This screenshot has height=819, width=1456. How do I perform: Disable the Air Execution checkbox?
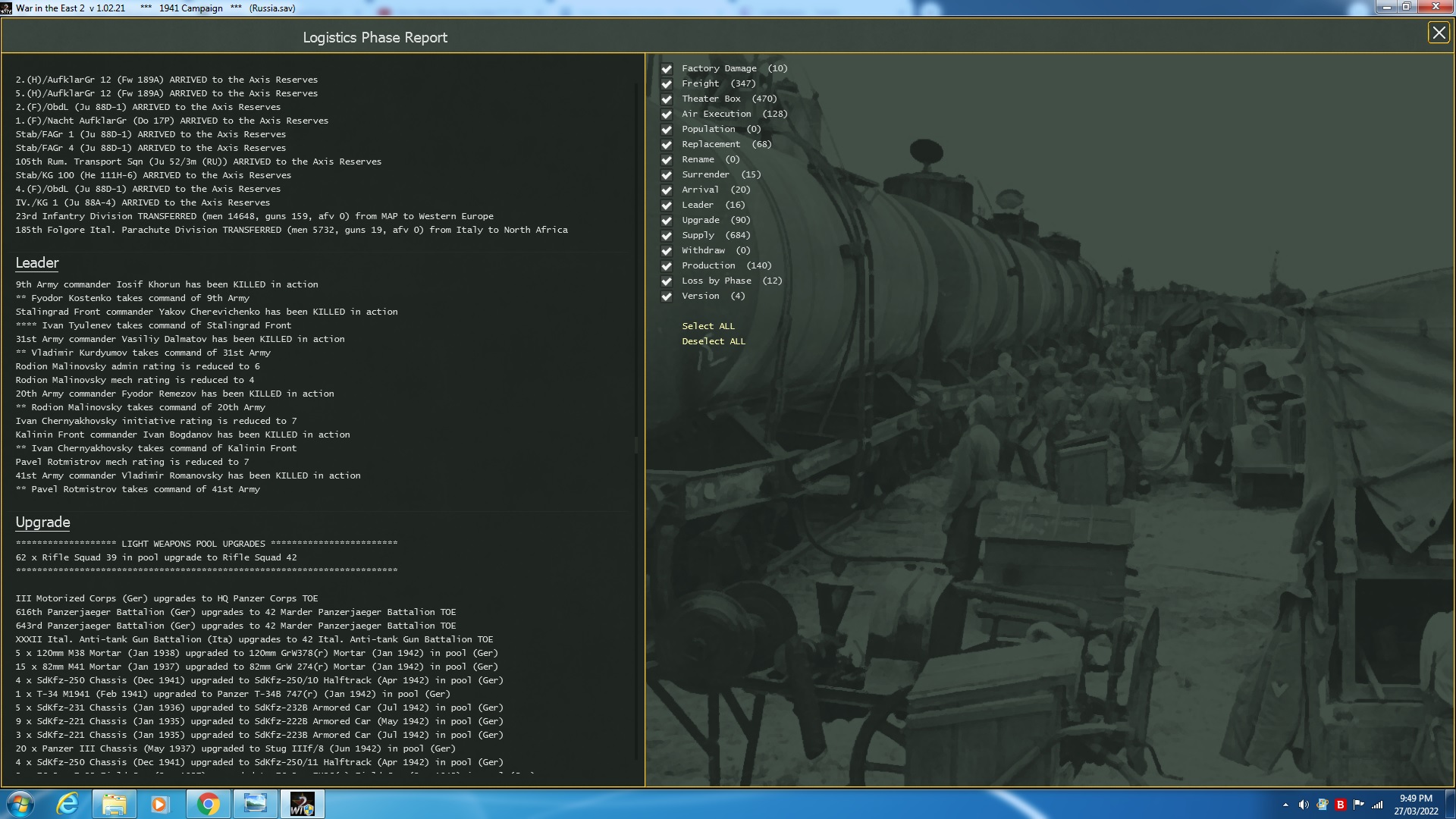(x=667, y=115)
